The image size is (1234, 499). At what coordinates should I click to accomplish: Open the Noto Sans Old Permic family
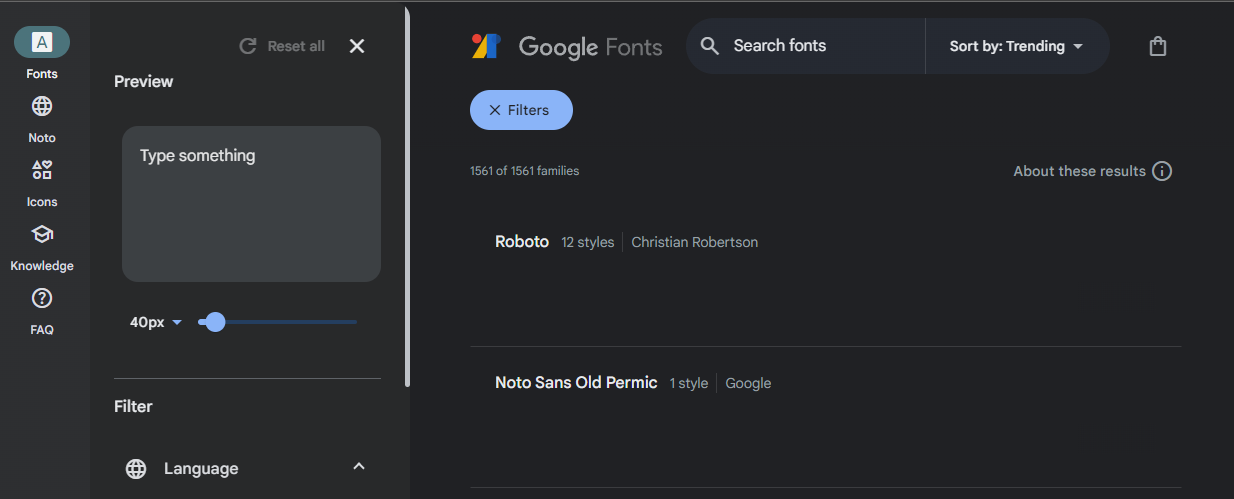tap(576, 383)
